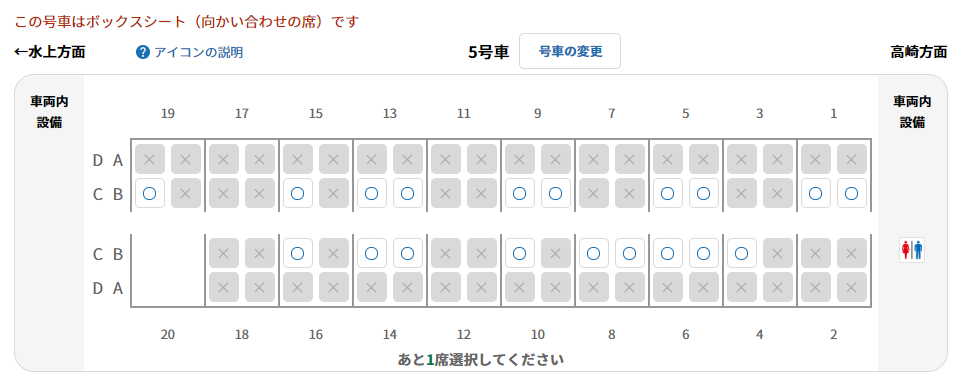Select available seat 16C

click(298, 253)
